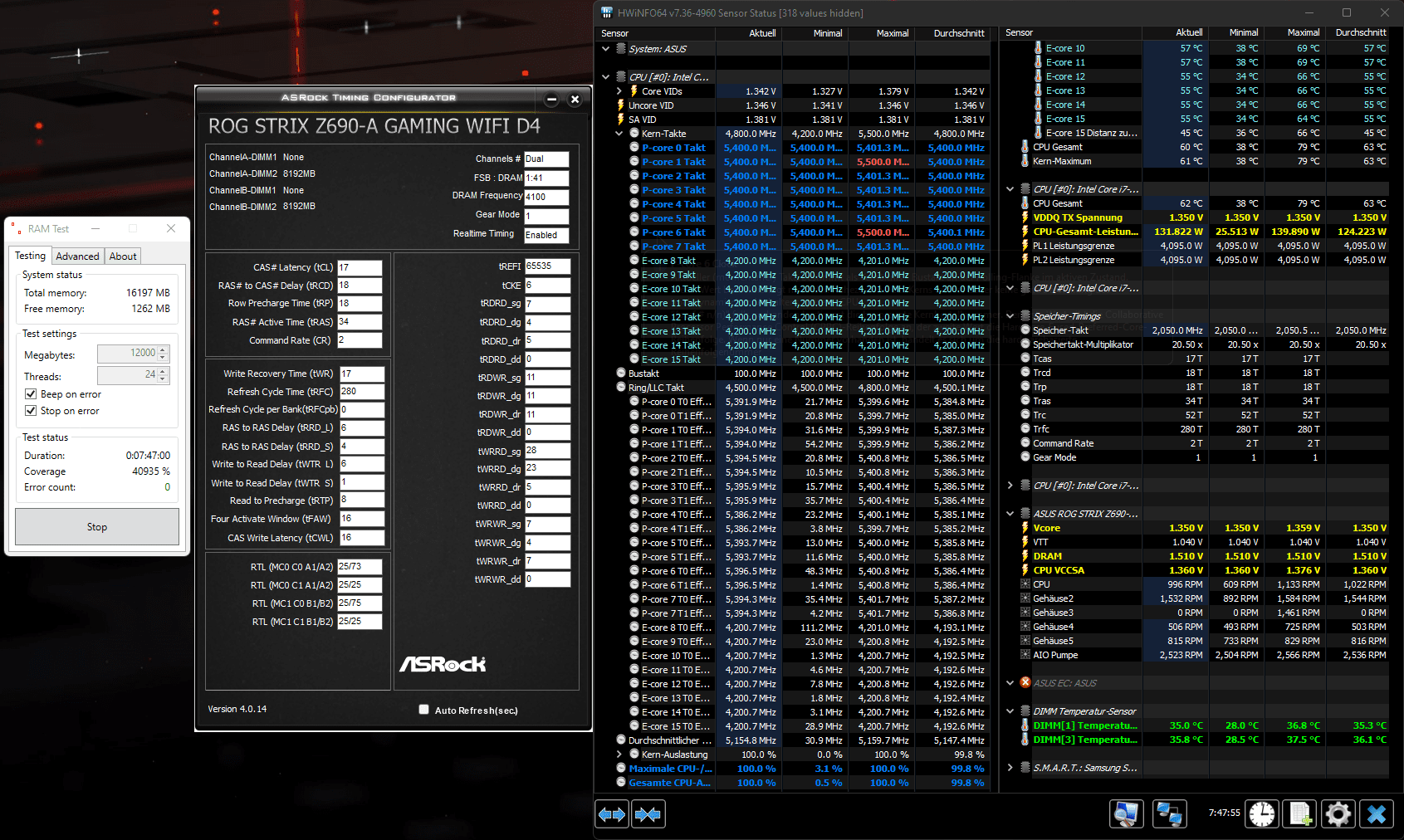
Task: Click the DRAM Frequency value field
Action: [x=546, y=198]
